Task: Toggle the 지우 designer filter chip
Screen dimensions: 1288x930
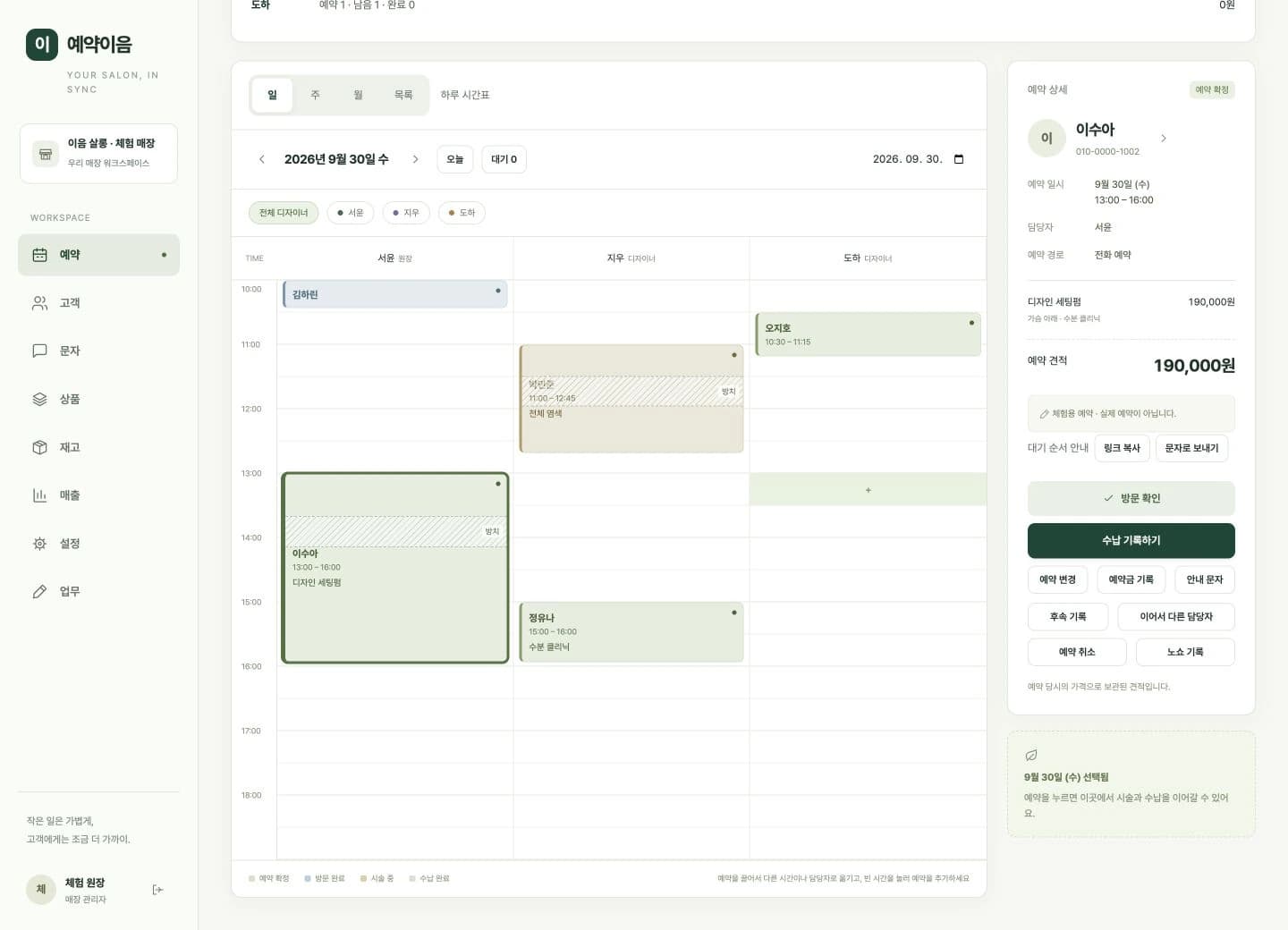Action: click(x=406, y=213)
